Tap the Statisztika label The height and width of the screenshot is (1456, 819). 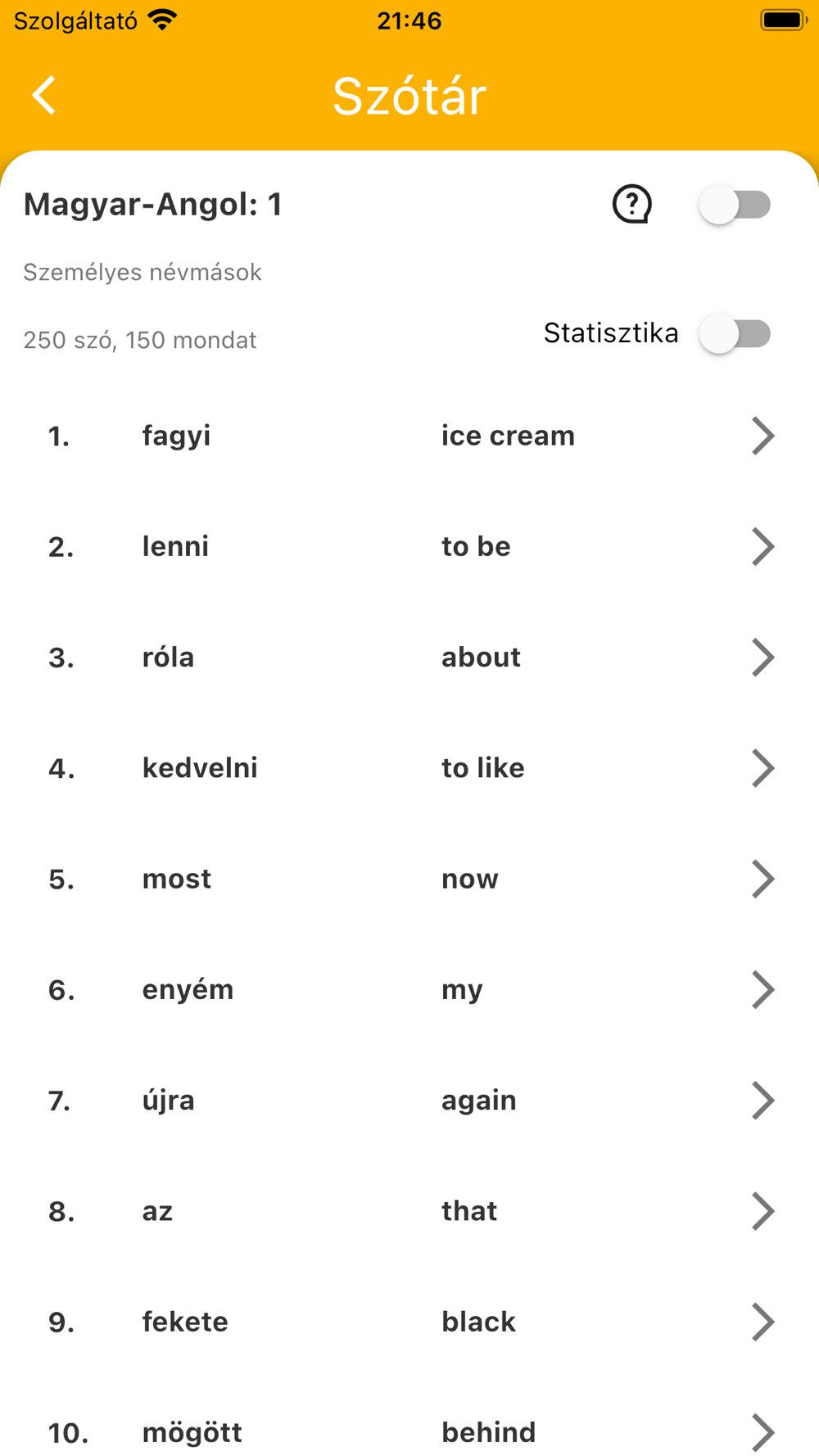(611, 333)
